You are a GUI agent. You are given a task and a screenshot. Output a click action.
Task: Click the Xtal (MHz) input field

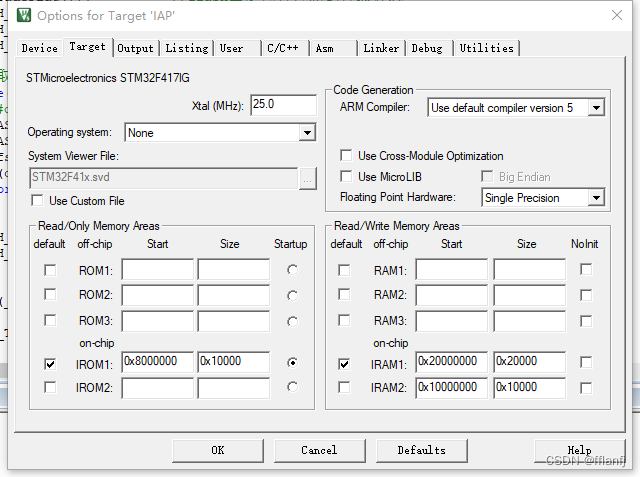[283, 105]
